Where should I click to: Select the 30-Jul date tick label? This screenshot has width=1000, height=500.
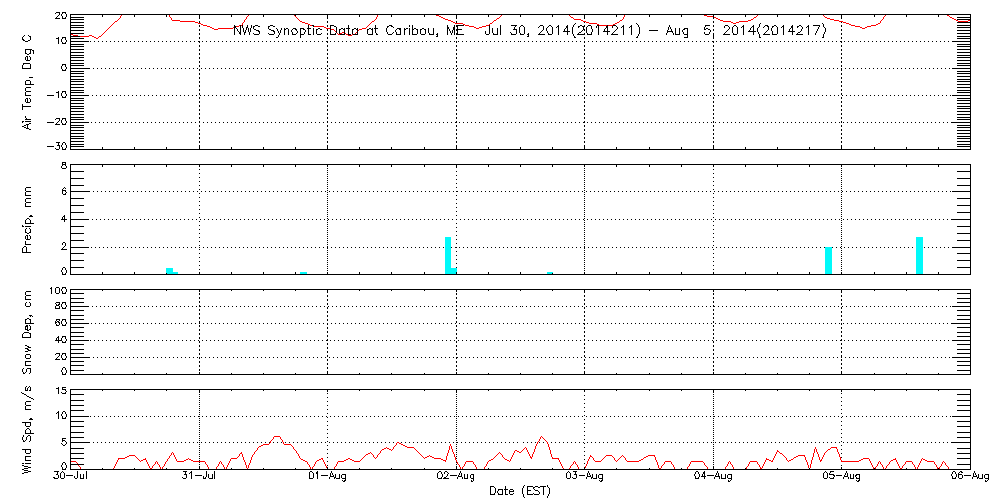72,477
